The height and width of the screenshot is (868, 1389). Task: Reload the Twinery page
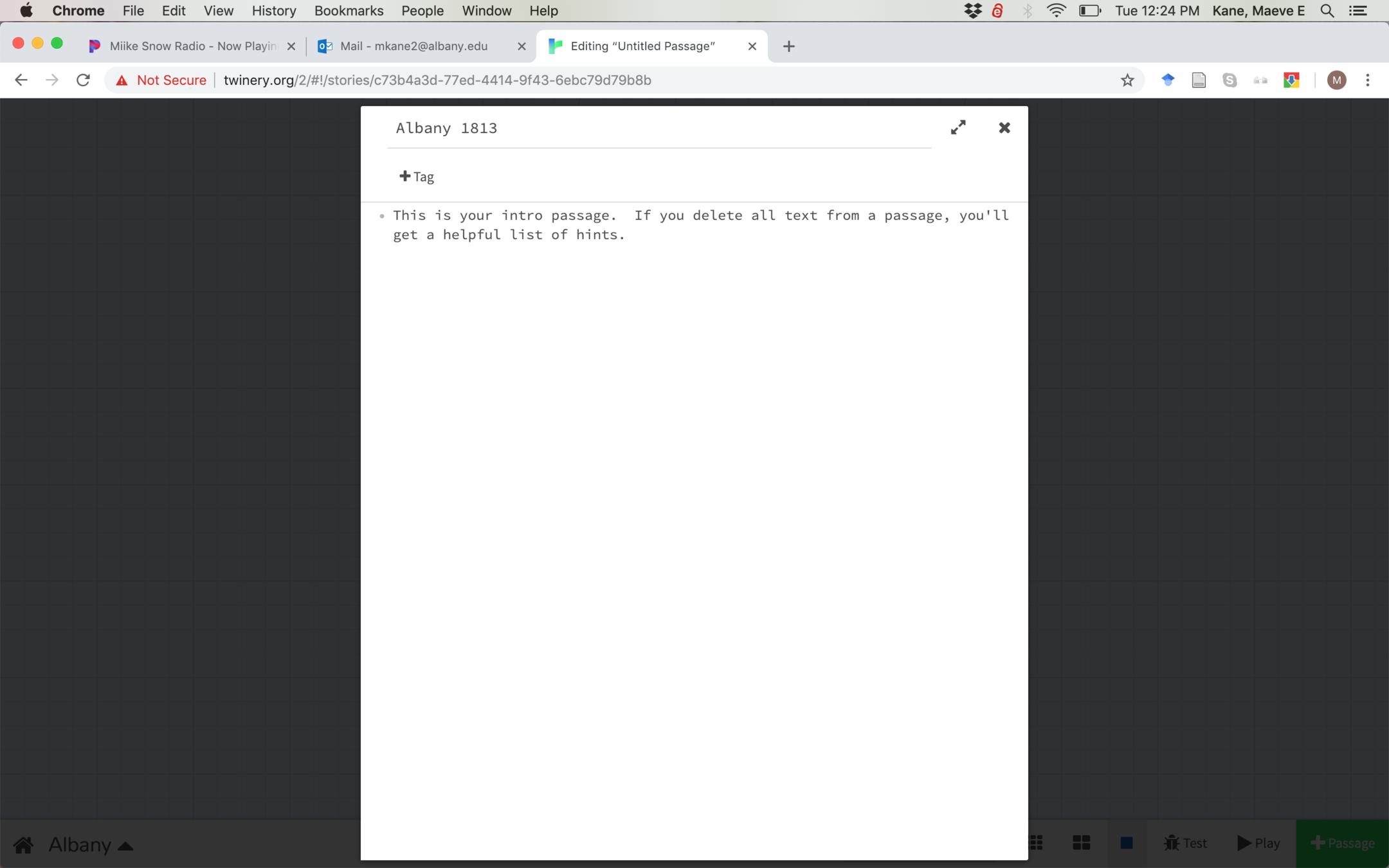[83, 80]
